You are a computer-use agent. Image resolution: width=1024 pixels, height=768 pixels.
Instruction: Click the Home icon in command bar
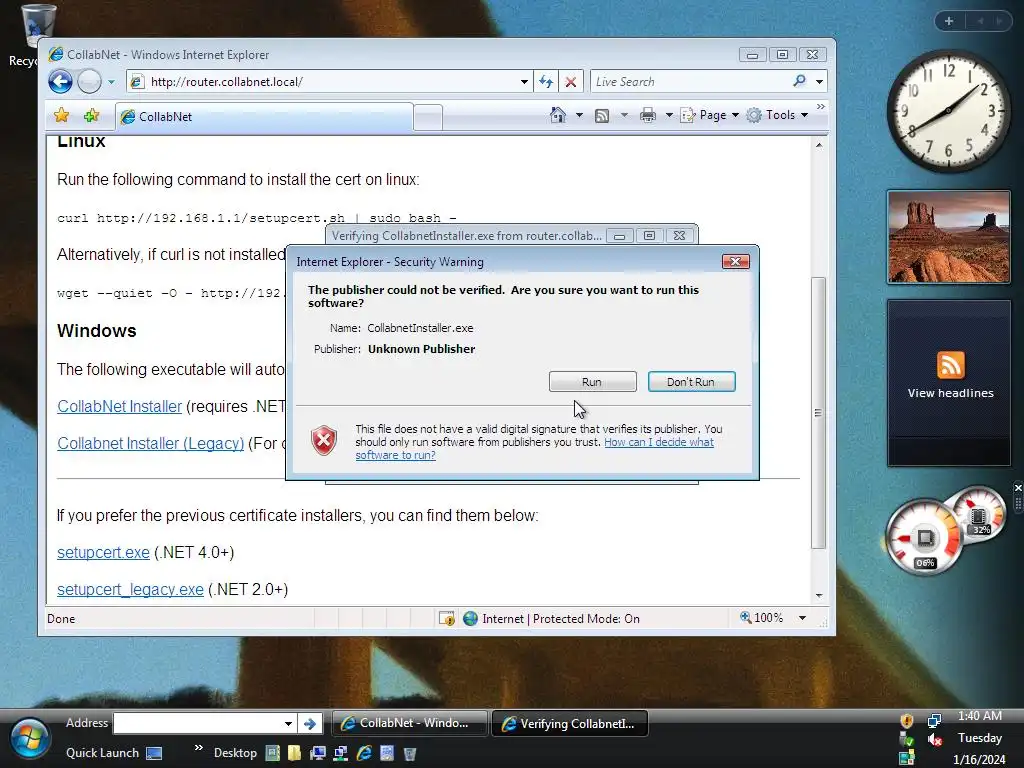[558, 115]
